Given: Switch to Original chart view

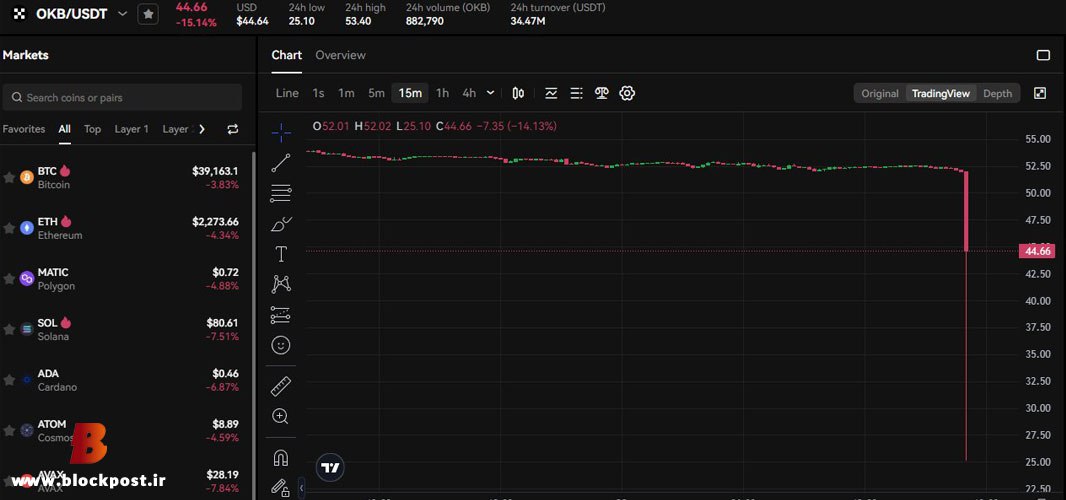Looking at the screenshot, I should tap(880, 94).
